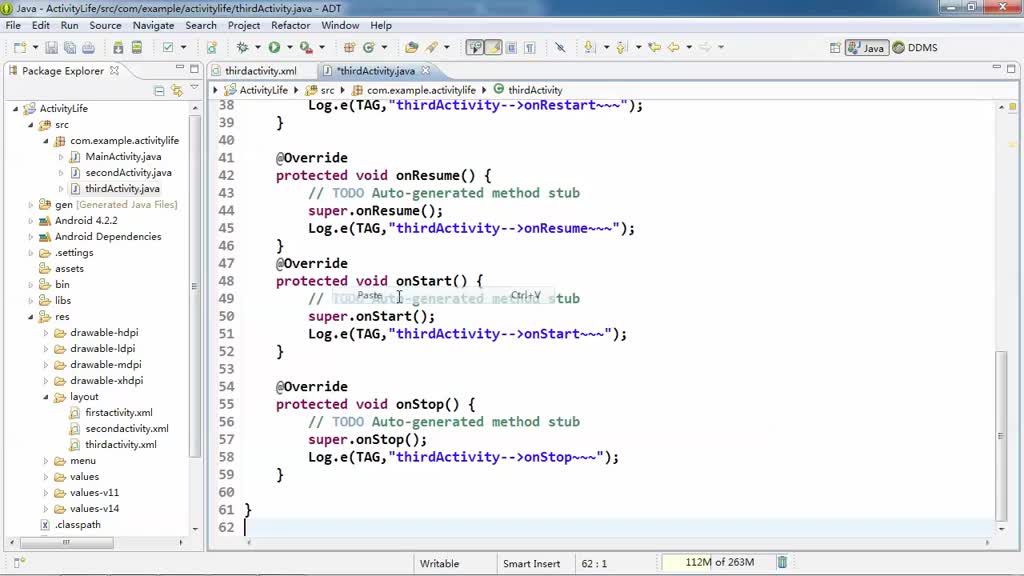
Task: Toggle the highlighter button beside Mark Occurrences
Action: [x=493, y=48]
